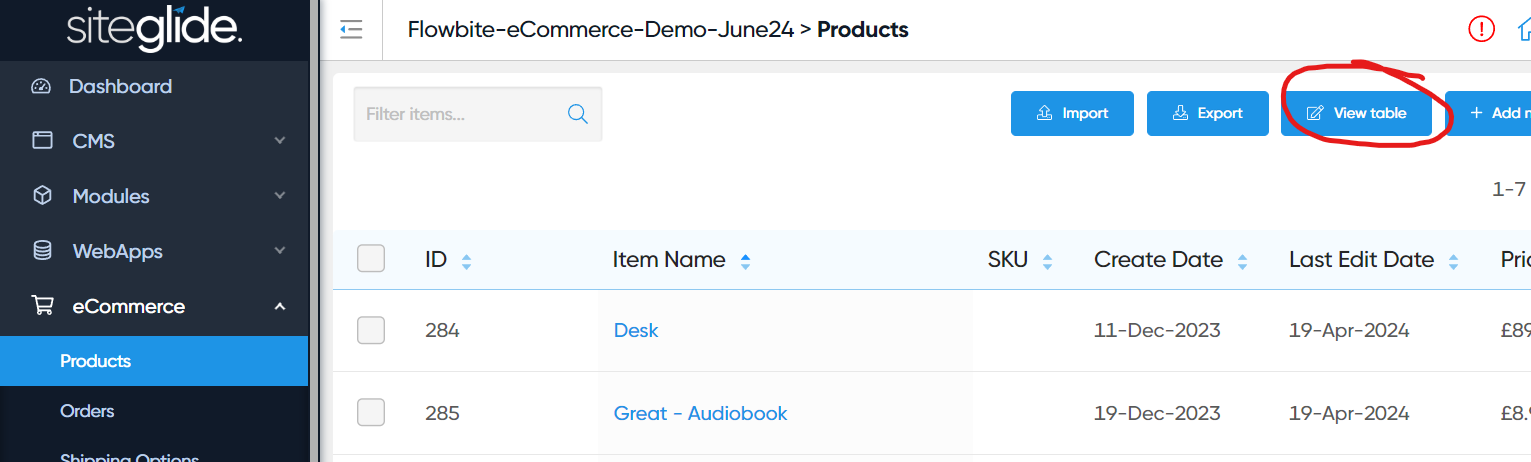Sort by Create Date using its arrows
The width and height of the screenshot is (1531, 462).
pos(1242,262)
